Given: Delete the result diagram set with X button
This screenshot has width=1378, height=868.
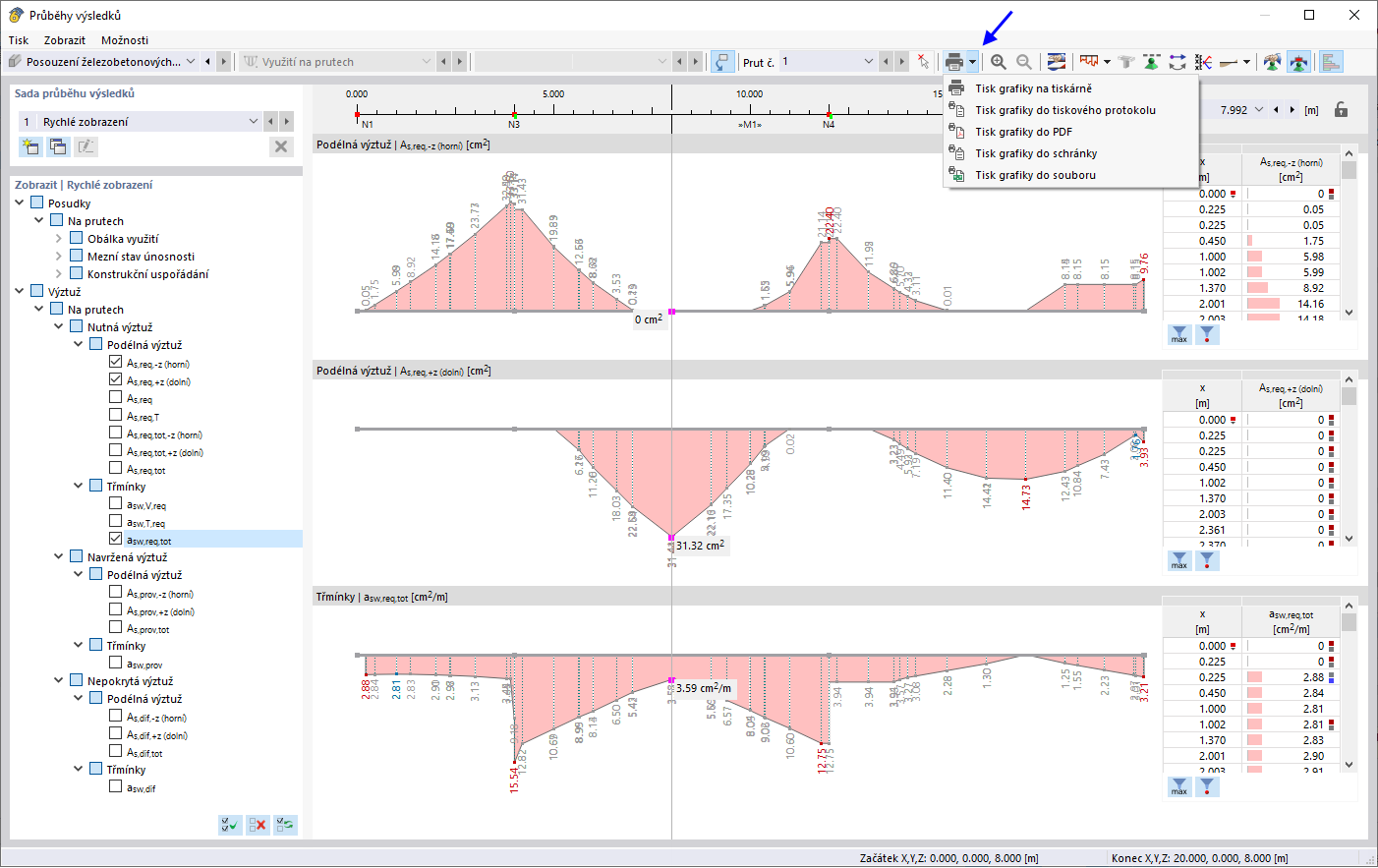Looking at the screenshot, I should coord(281,146).
